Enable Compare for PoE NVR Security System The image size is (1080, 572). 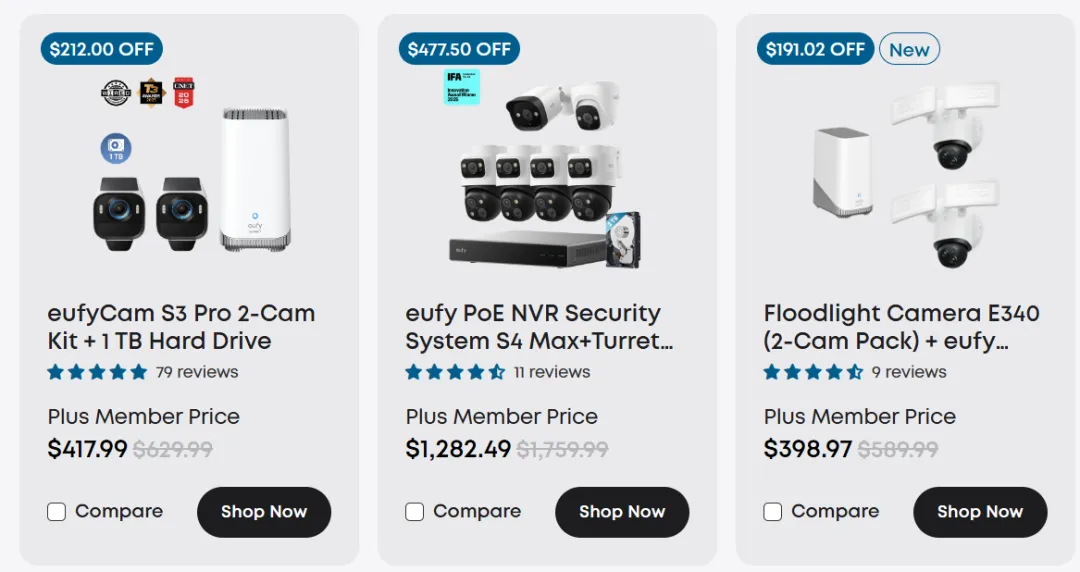[x=415, y=512]
